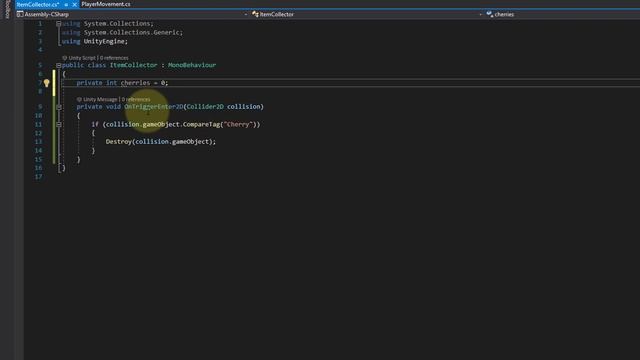Click the 'Destroy' call on line 13

[x=118, y=142]
